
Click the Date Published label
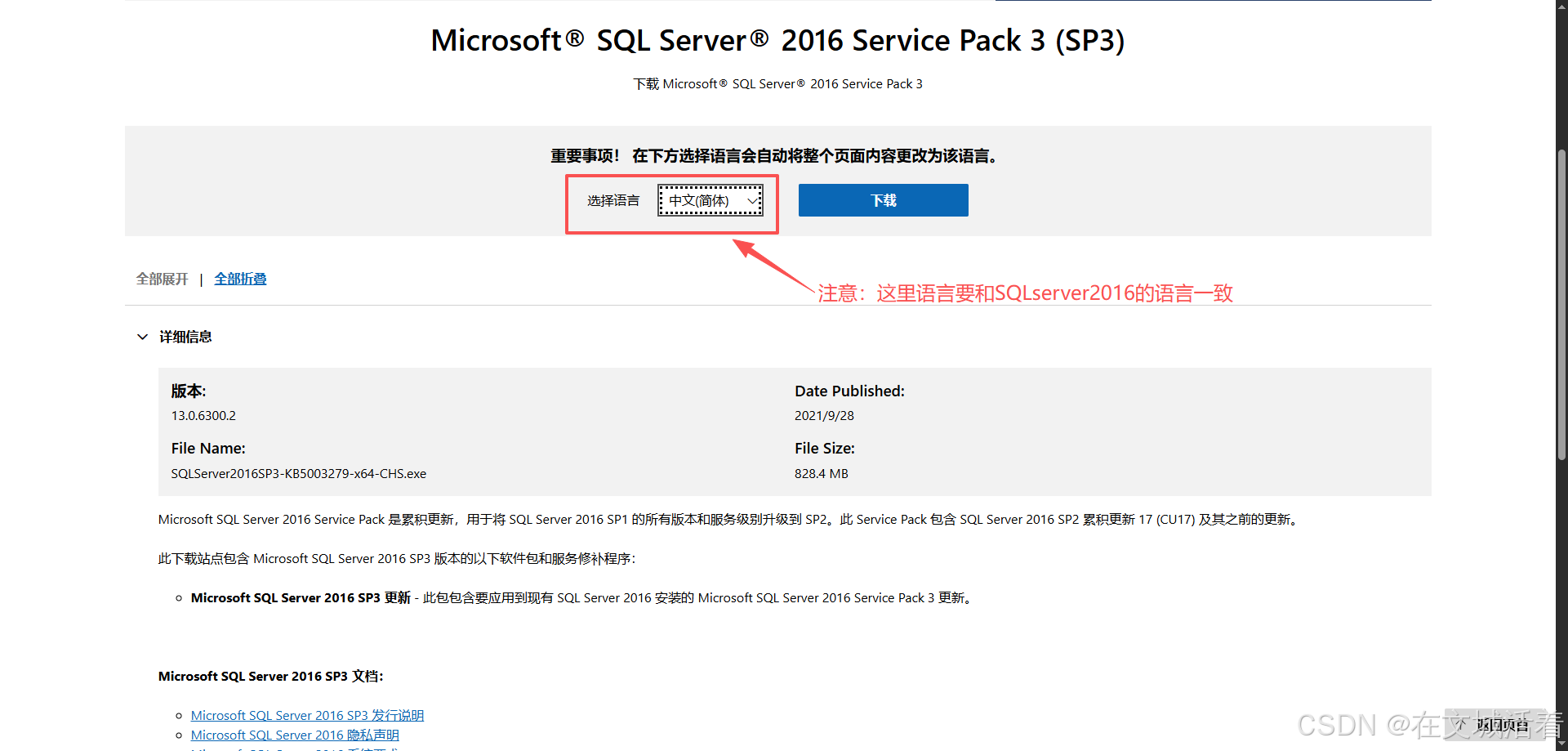tap(849, 391)
